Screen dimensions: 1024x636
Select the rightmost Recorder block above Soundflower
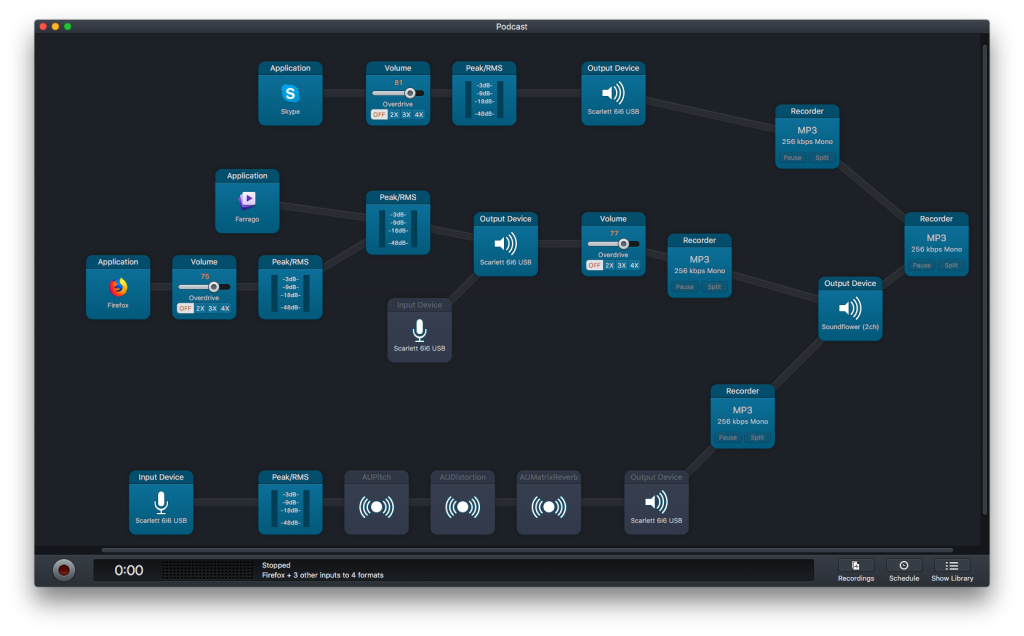click(936, 244)
